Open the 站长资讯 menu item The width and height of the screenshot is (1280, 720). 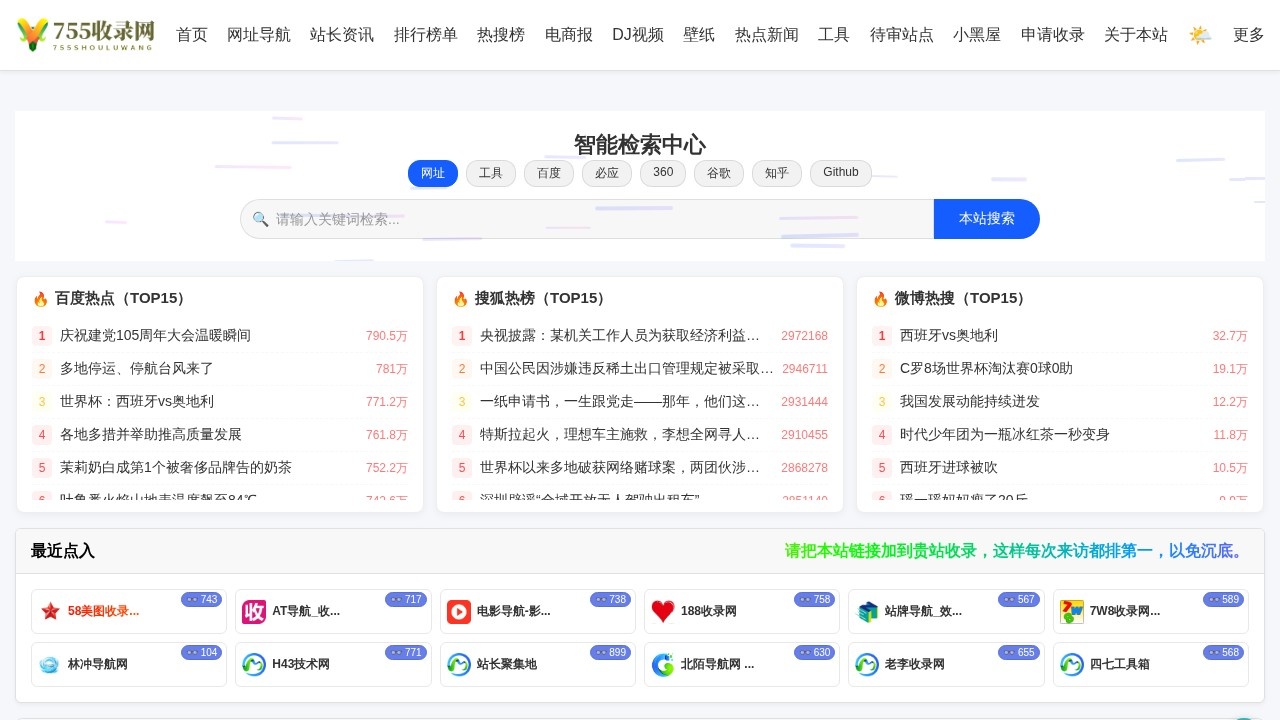pyautogui.click(x=342, y=35)
